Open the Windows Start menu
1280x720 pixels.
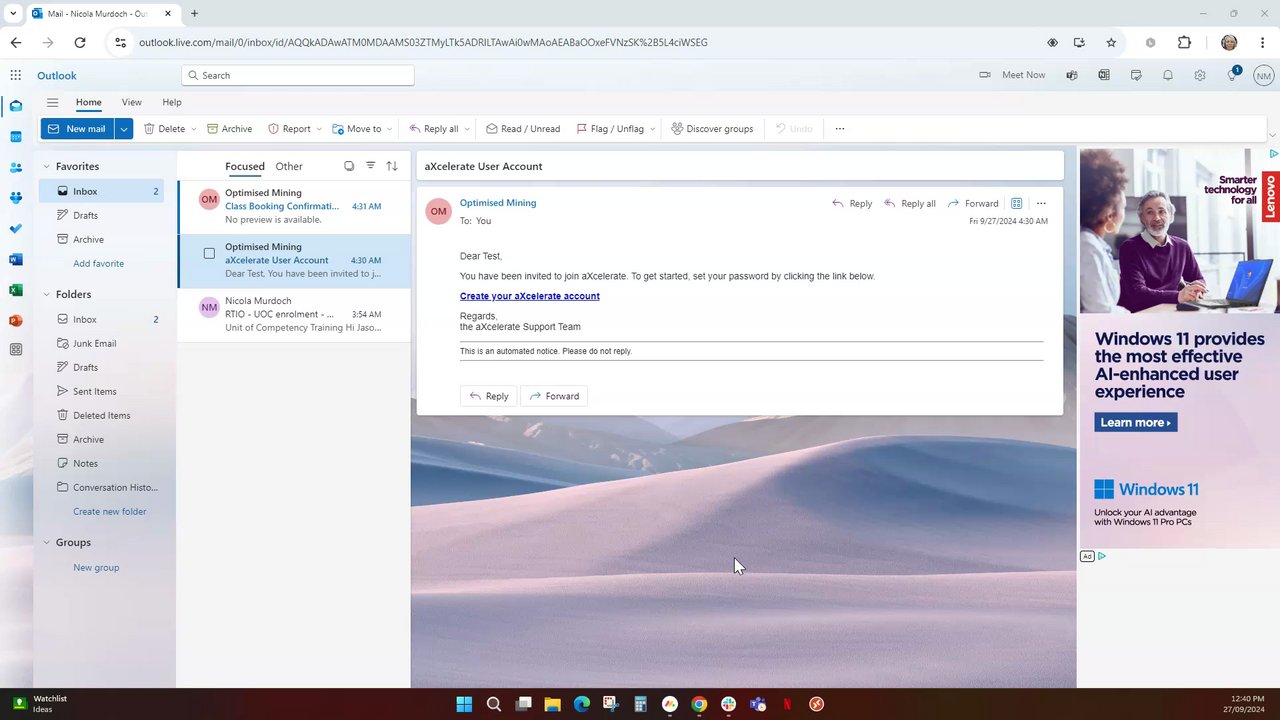point(464,704)
